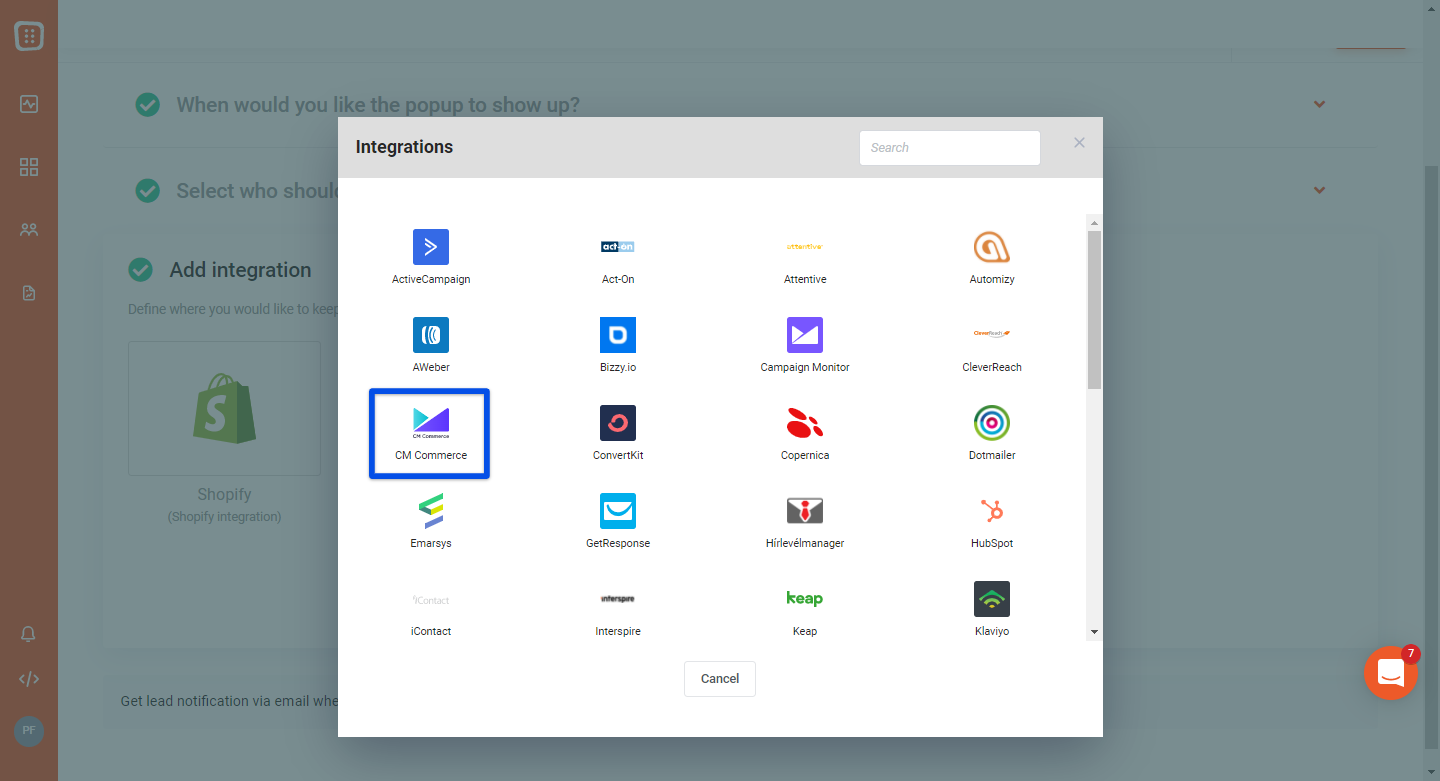Pick the Campaign Monitor integration icon
Image resolution: width=1440 pixels, height=781 pixels.
(x=805, y=335)
